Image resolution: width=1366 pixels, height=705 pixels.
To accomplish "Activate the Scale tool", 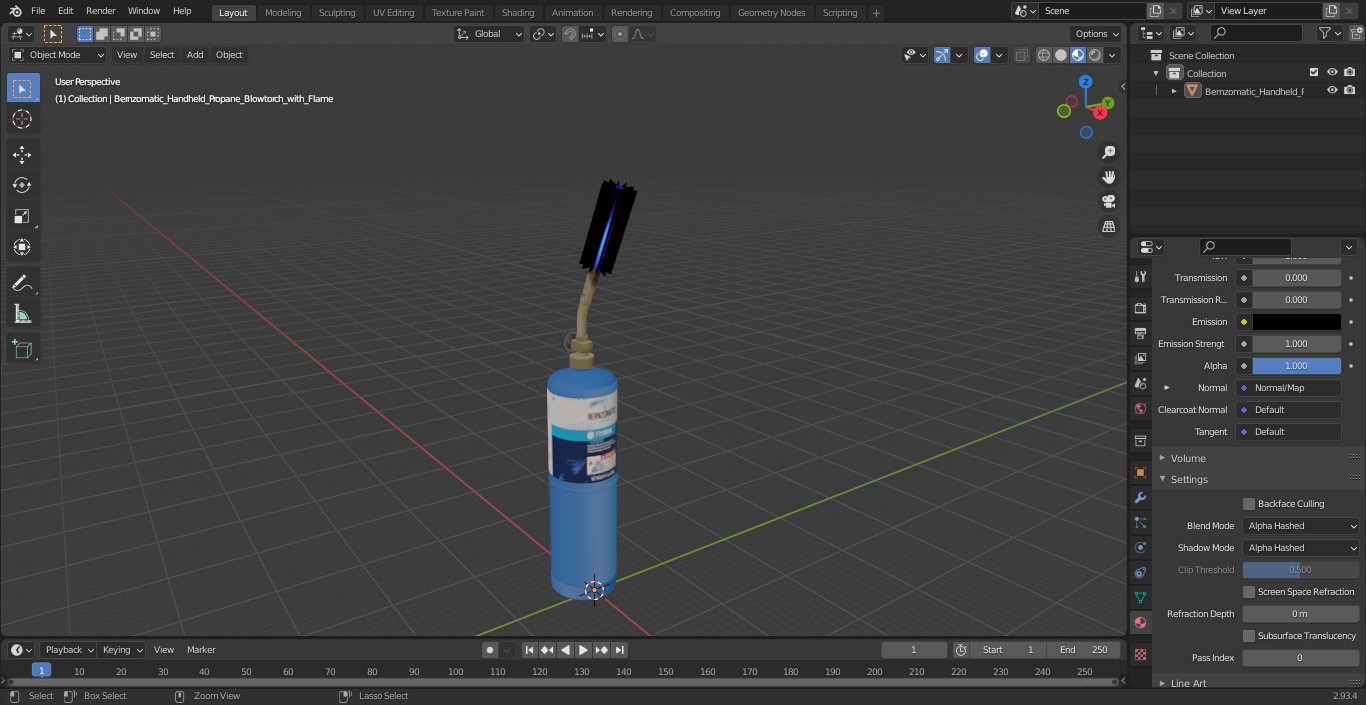I will click(x=22, y=216).
